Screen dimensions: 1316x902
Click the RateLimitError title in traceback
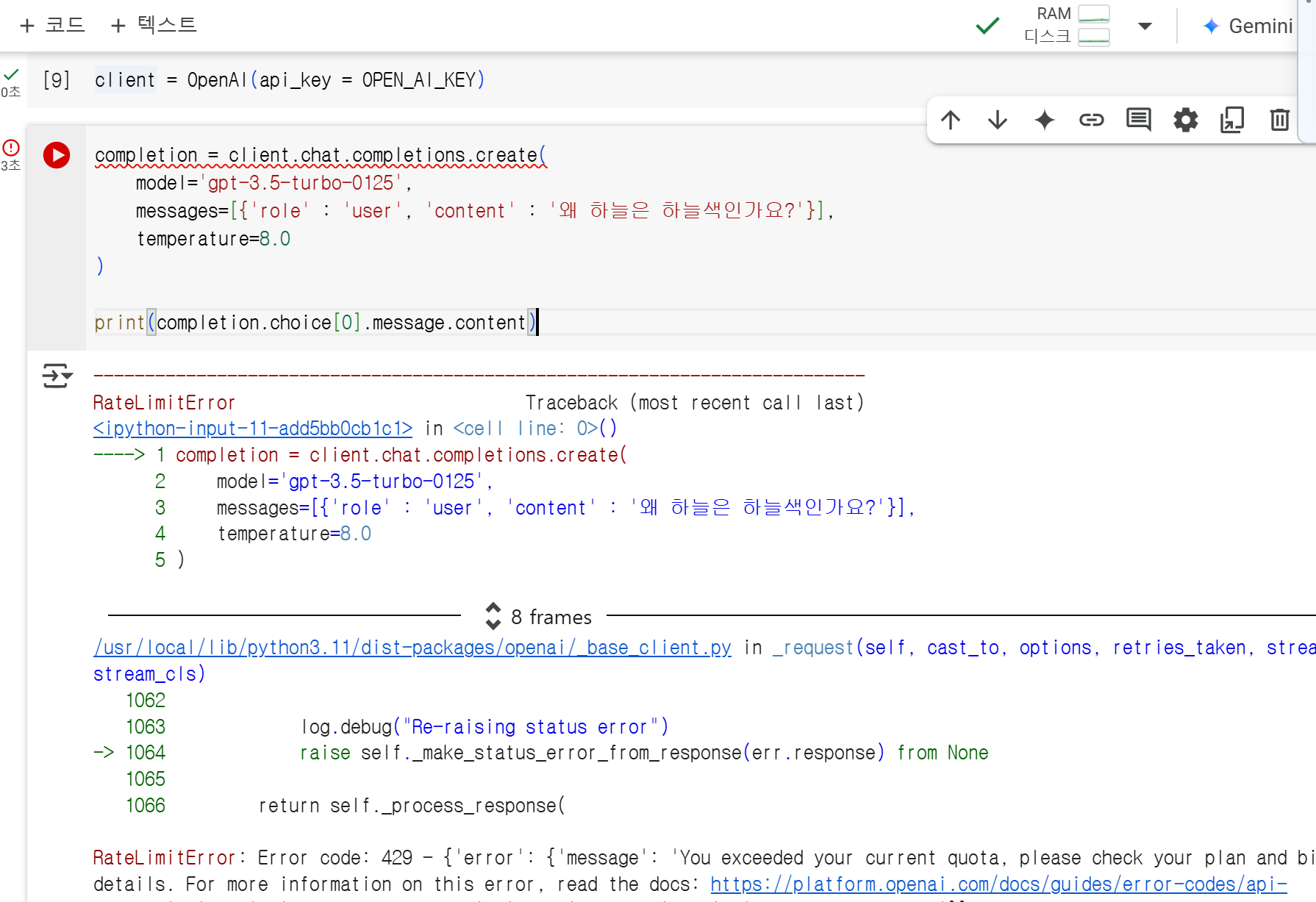click(x=164, y=403)
